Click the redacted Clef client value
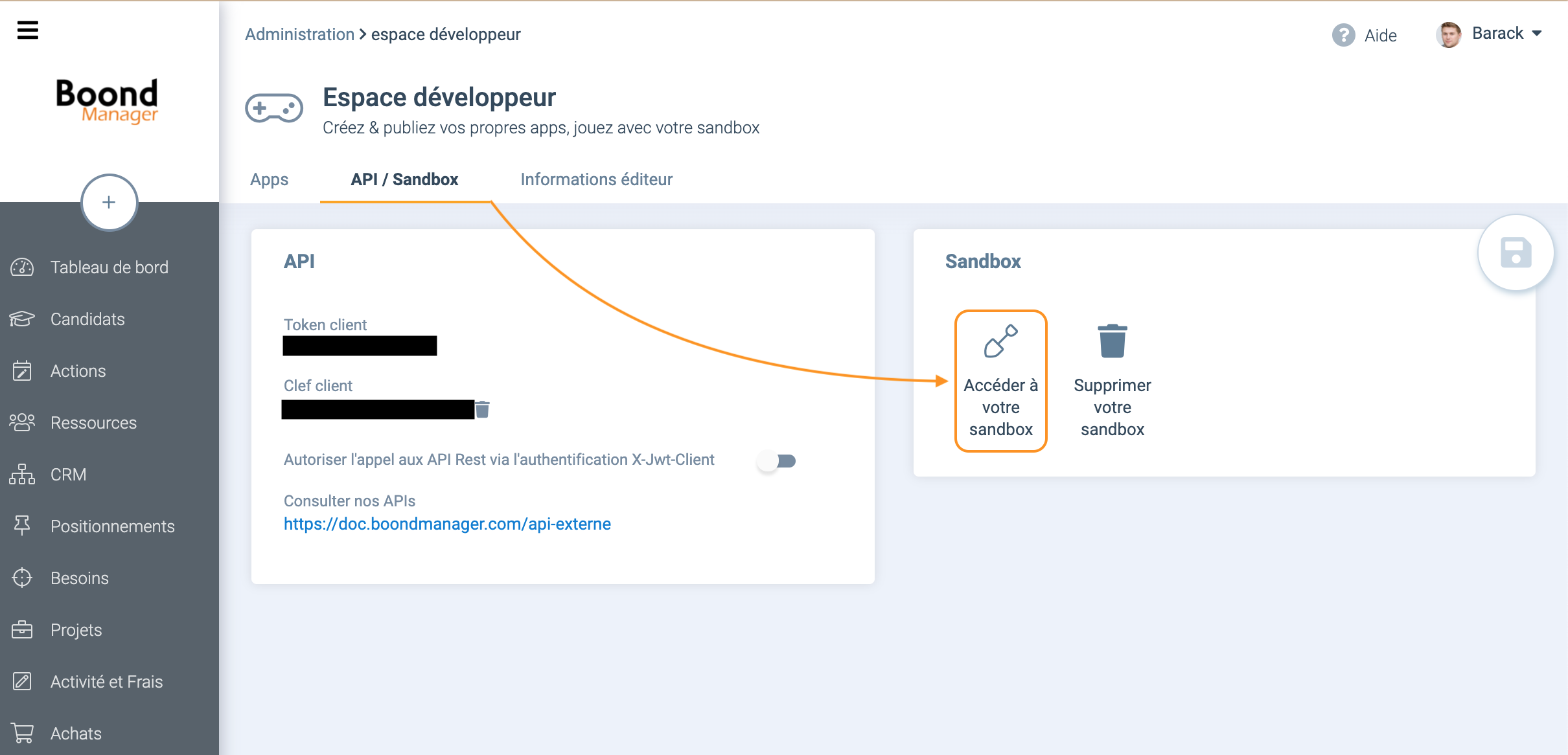The image size is (1568, 755). click(x=378, y=409)
